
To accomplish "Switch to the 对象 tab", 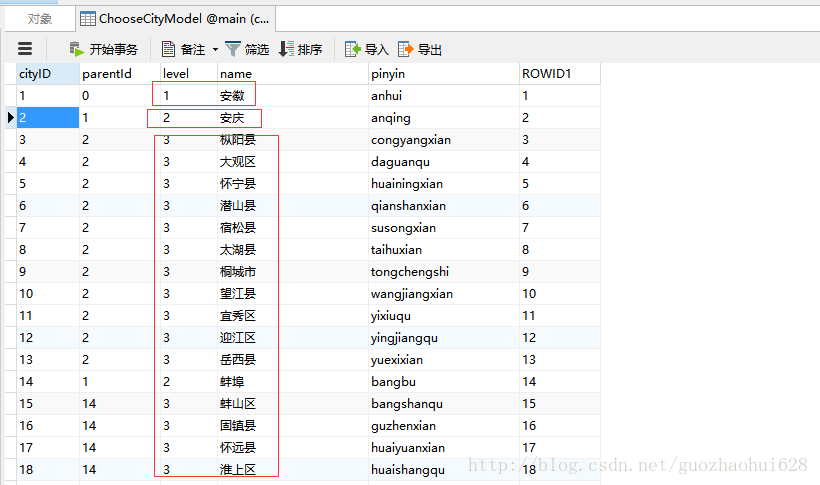I will click(x=40, y=19).
